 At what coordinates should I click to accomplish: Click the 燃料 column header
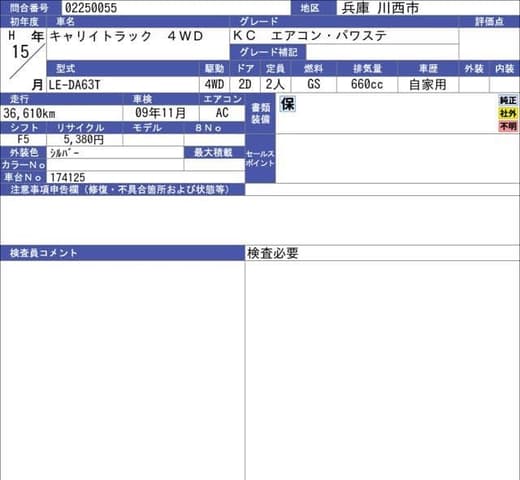click(x=313, y=69)
